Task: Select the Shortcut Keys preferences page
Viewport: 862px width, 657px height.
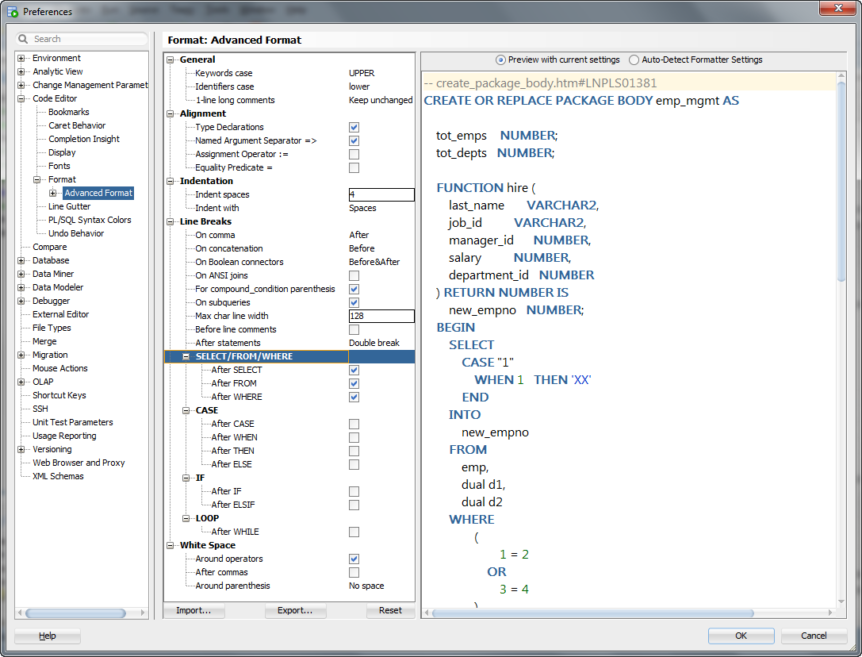Action: point(62,395)
